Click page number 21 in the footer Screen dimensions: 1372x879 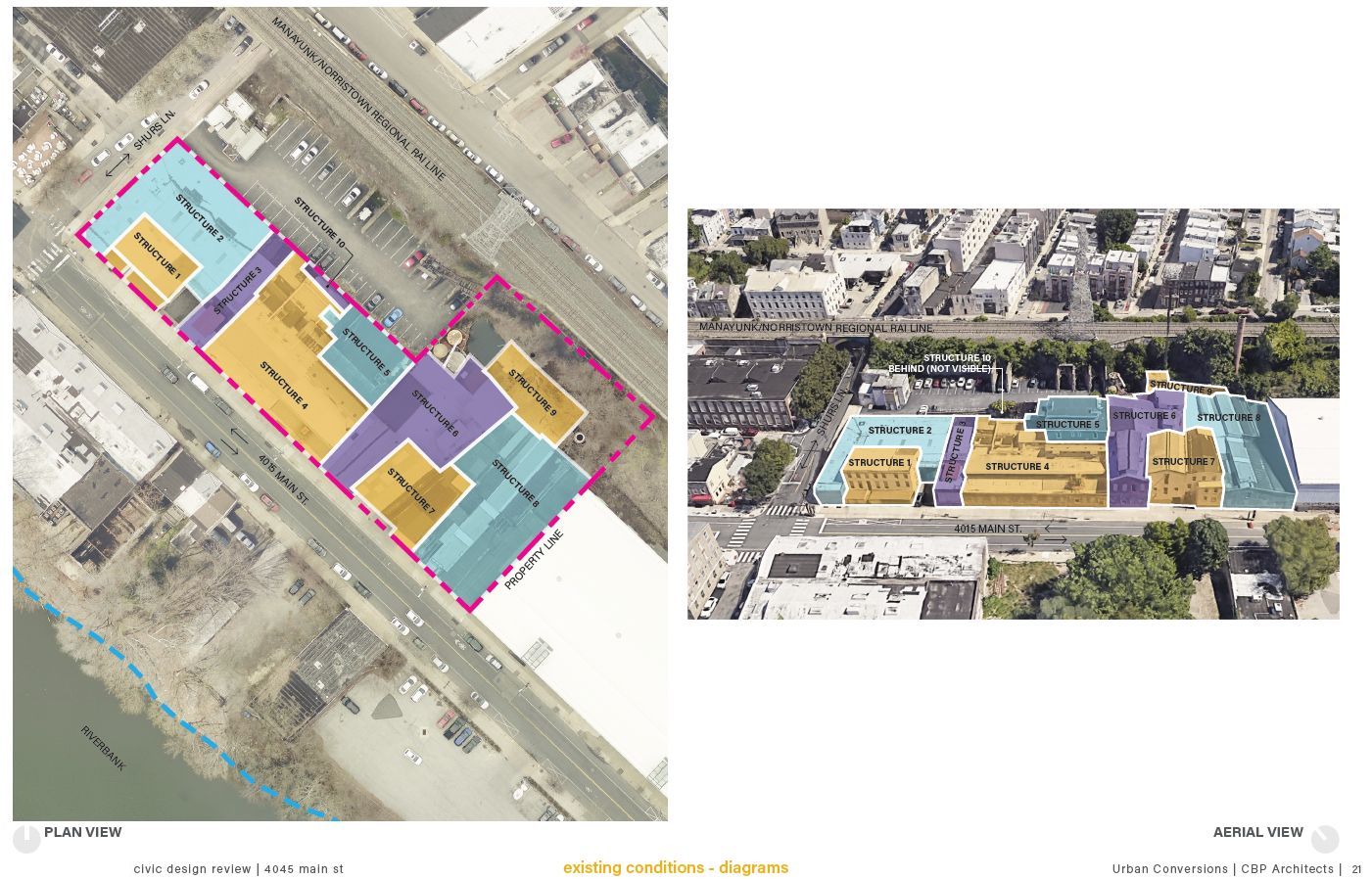(1358, 868)
